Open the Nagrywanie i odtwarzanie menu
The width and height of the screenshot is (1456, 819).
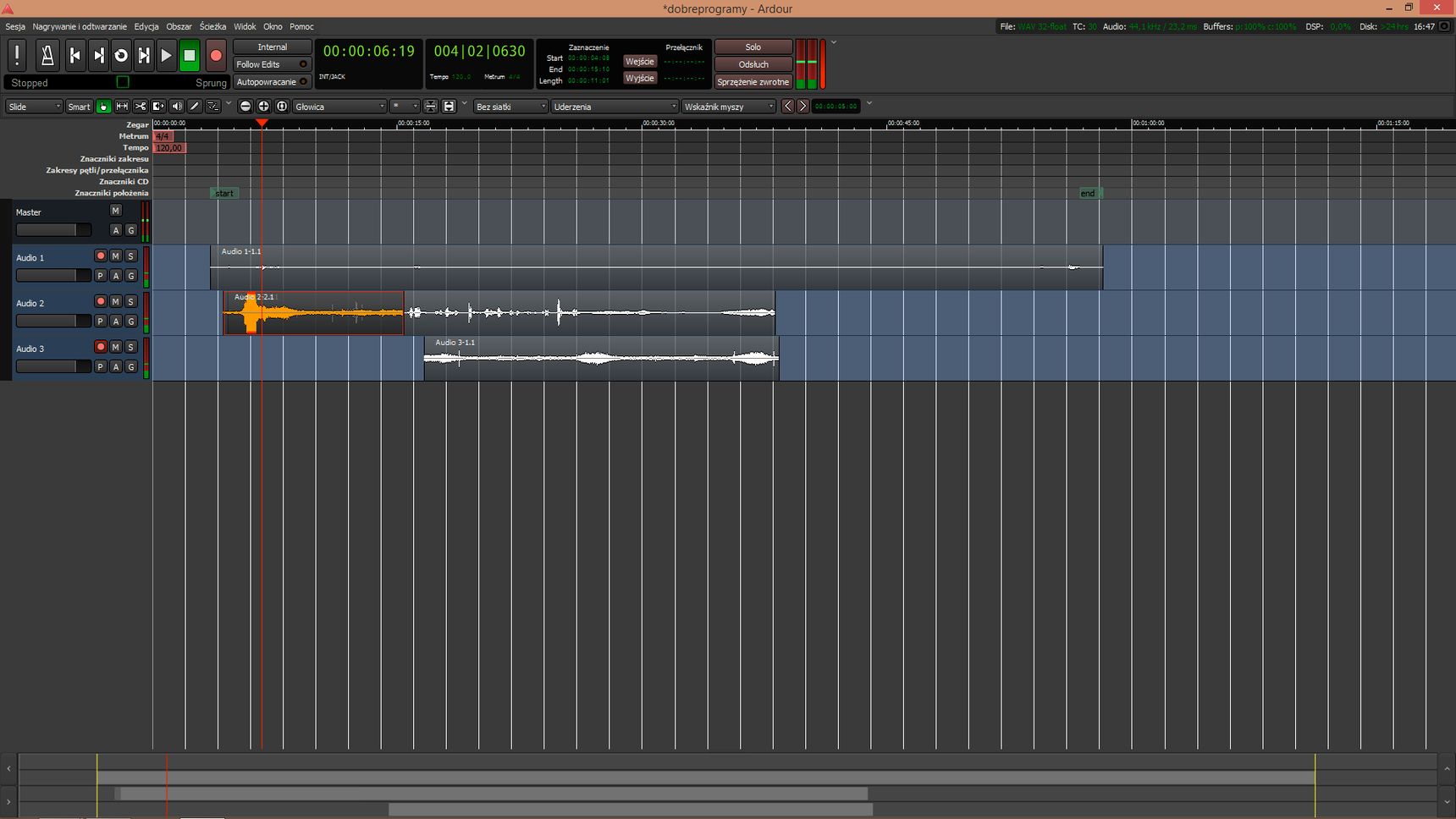80,26
